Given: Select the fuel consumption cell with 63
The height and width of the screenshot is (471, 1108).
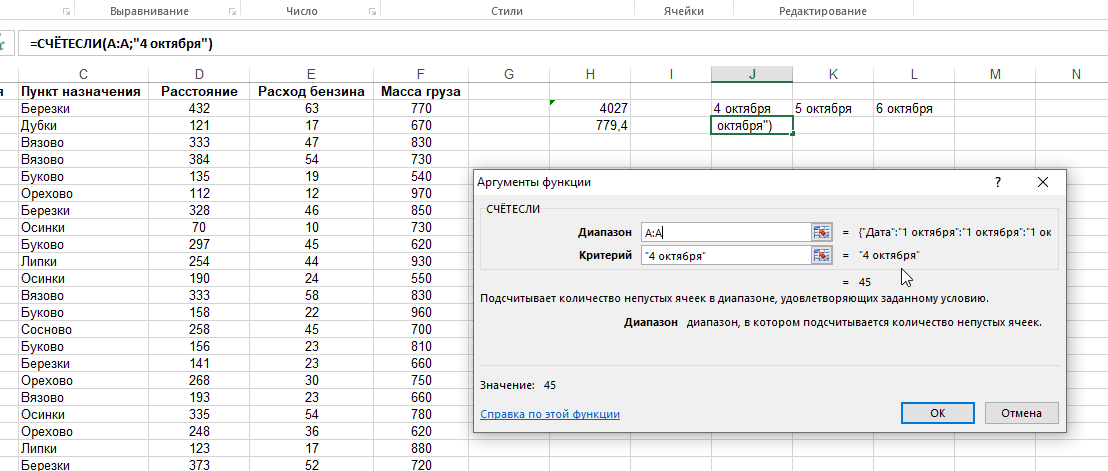Looking at the screenshot, I should click(312, 109).
